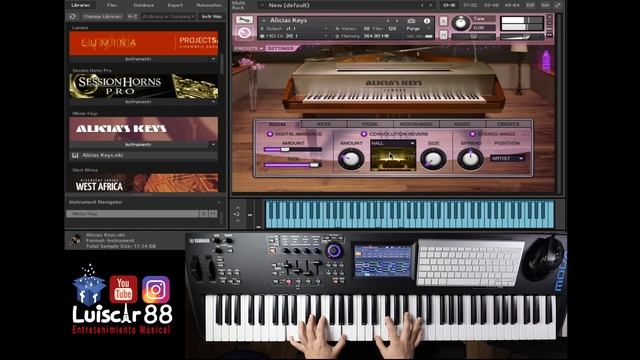Switch to the Automation tab
Image resolution: width=640 pixels, height=360 pixels.
[x=209, y=5]
